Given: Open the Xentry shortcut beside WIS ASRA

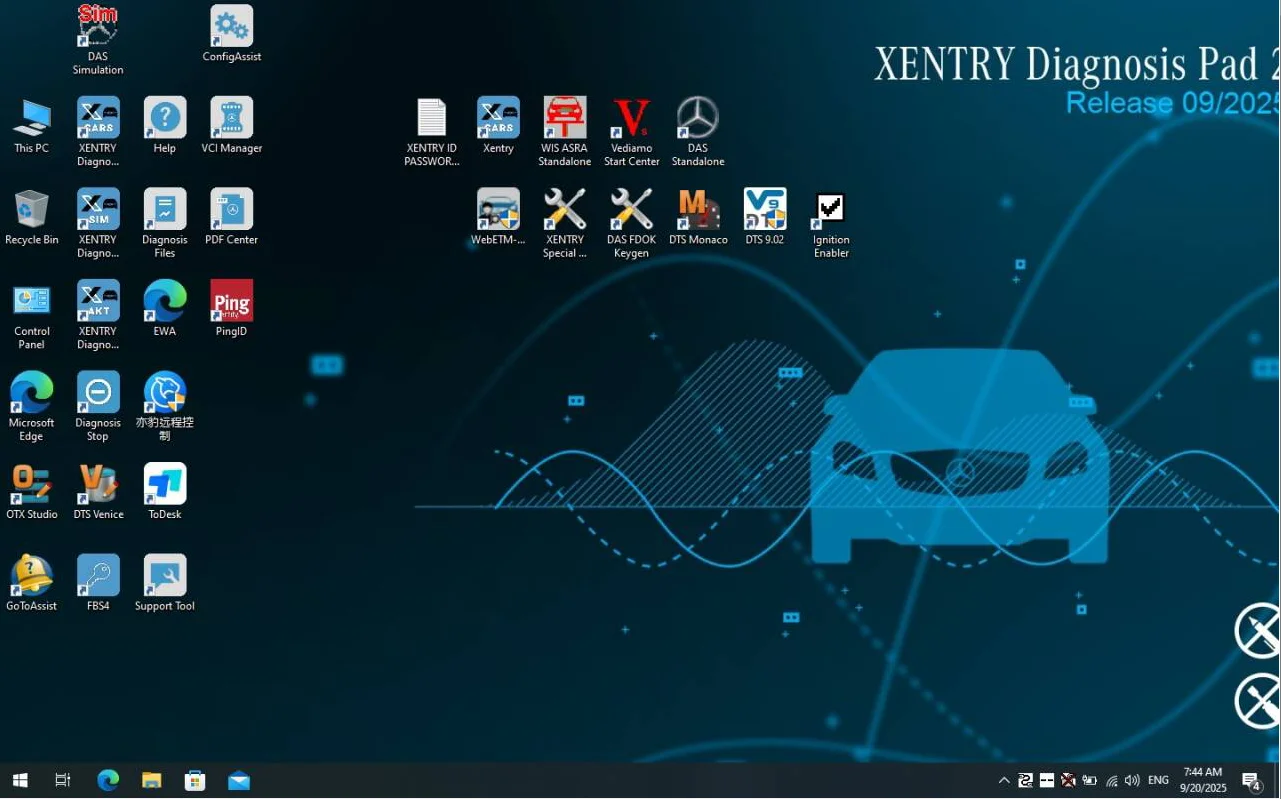Looking at the screenshot, I should pos(498,125).
